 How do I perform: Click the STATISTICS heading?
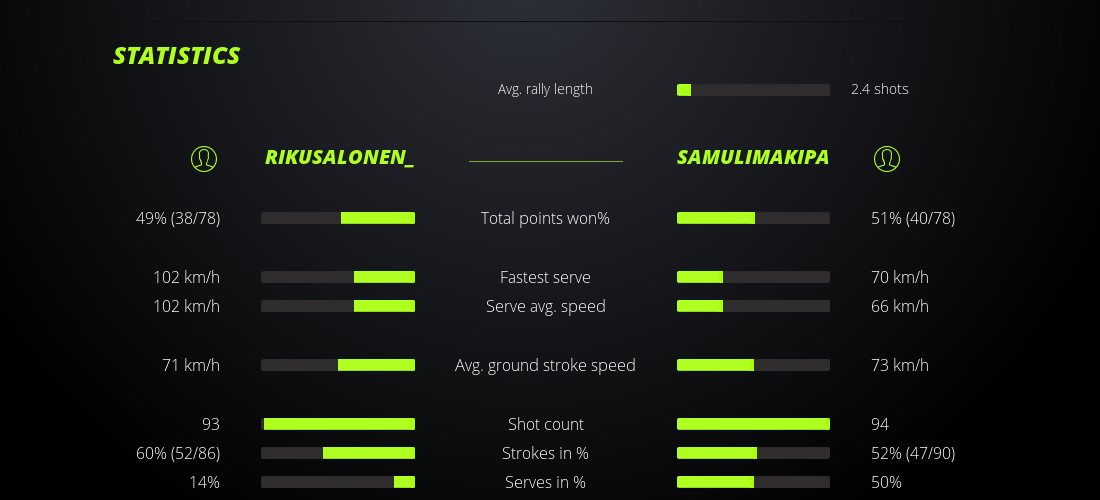point(177,56)
